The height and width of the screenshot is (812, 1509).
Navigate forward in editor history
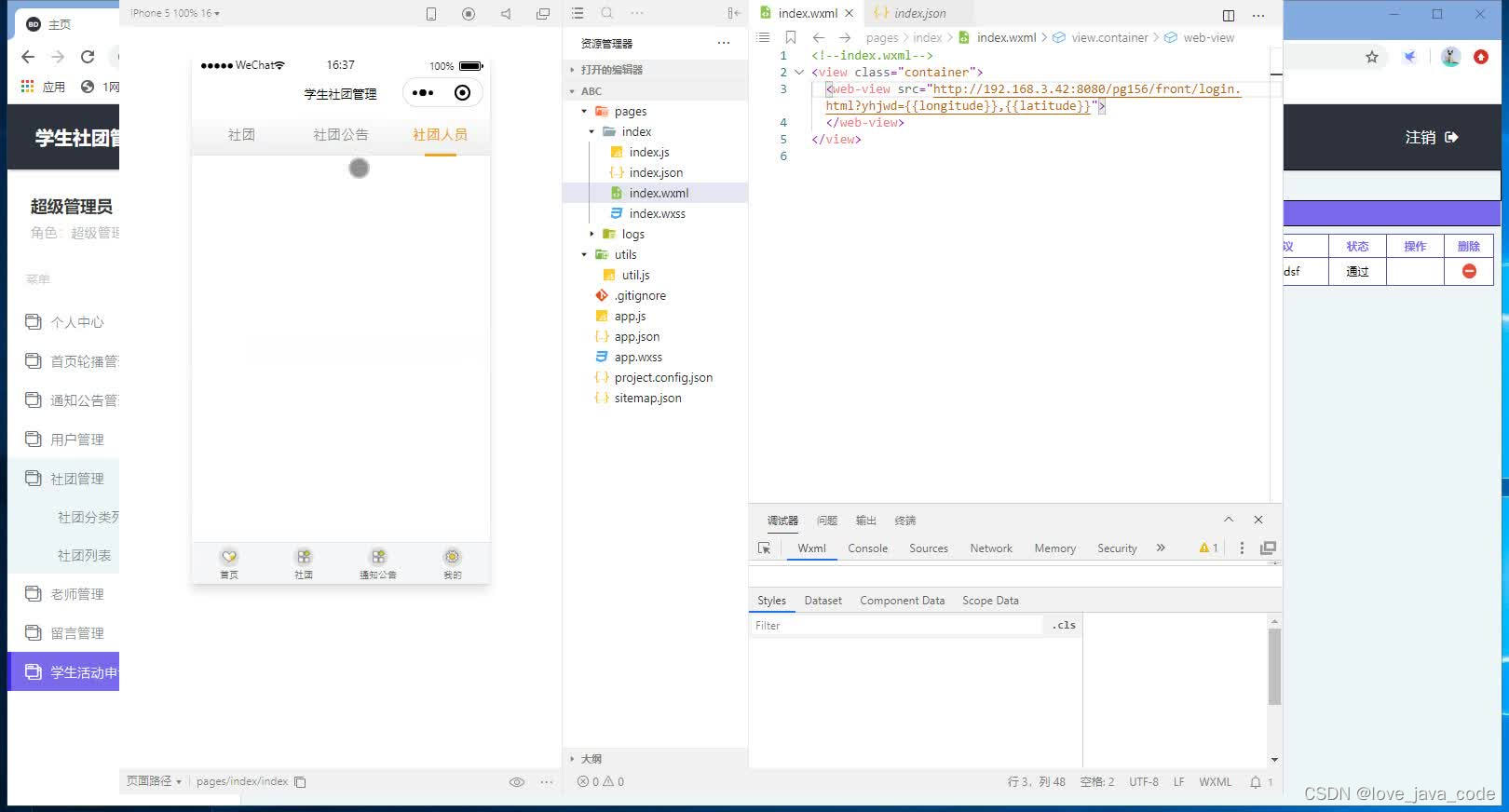[845, 37]
